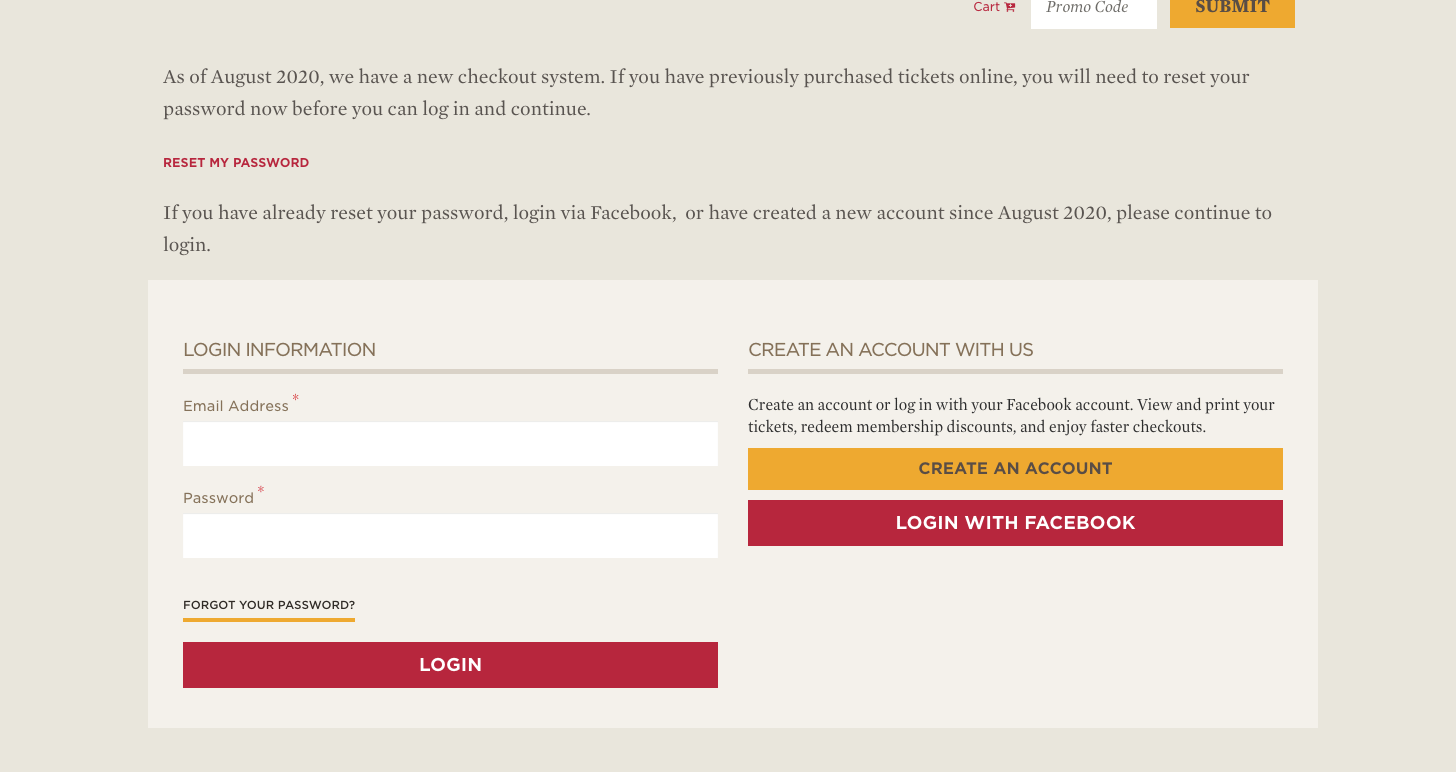Select Login with Facebook button
The width and height of the screenshot is (1456, 772).
[1015, 523]
